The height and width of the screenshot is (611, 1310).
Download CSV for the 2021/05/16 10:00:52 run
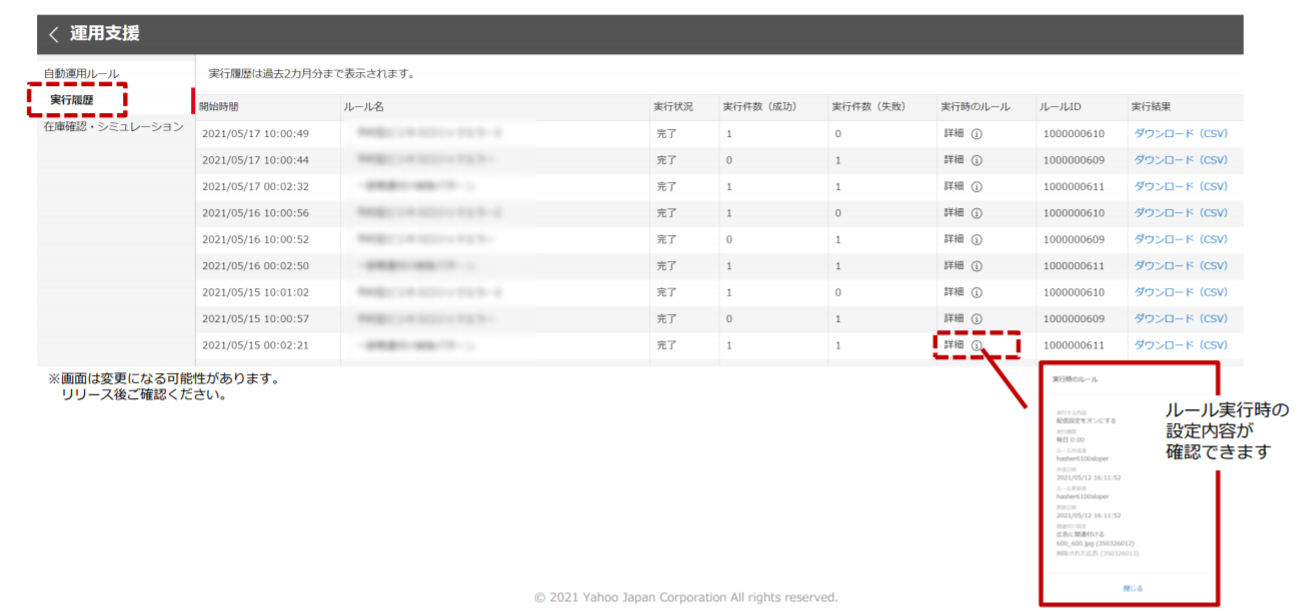1179,240
